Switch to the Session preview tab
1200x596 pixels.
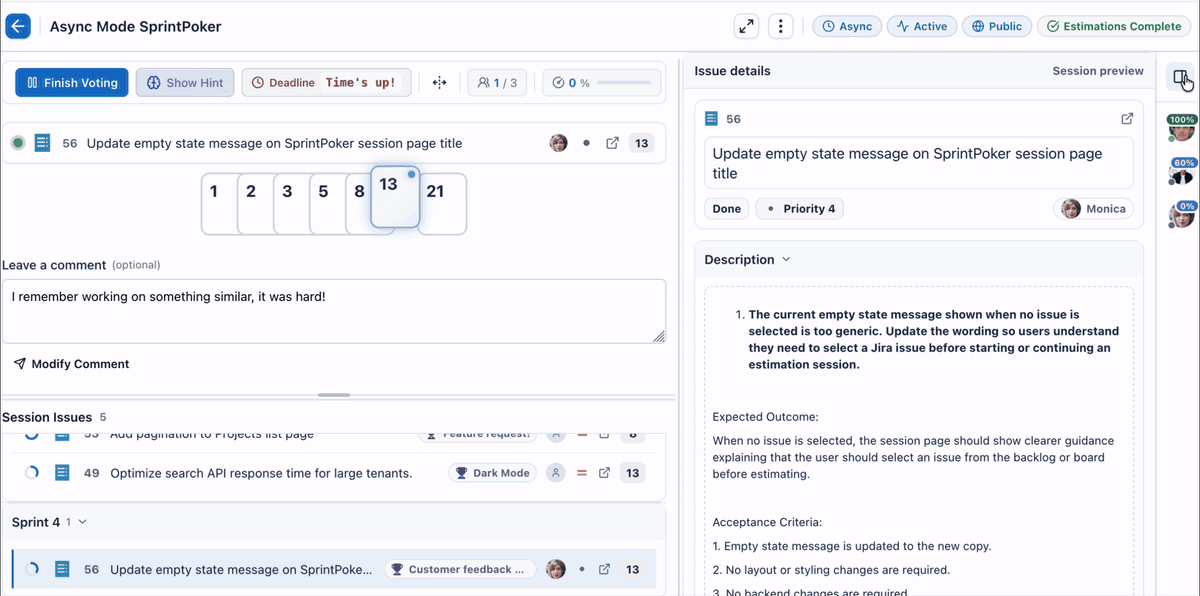tap(1098, 71)
